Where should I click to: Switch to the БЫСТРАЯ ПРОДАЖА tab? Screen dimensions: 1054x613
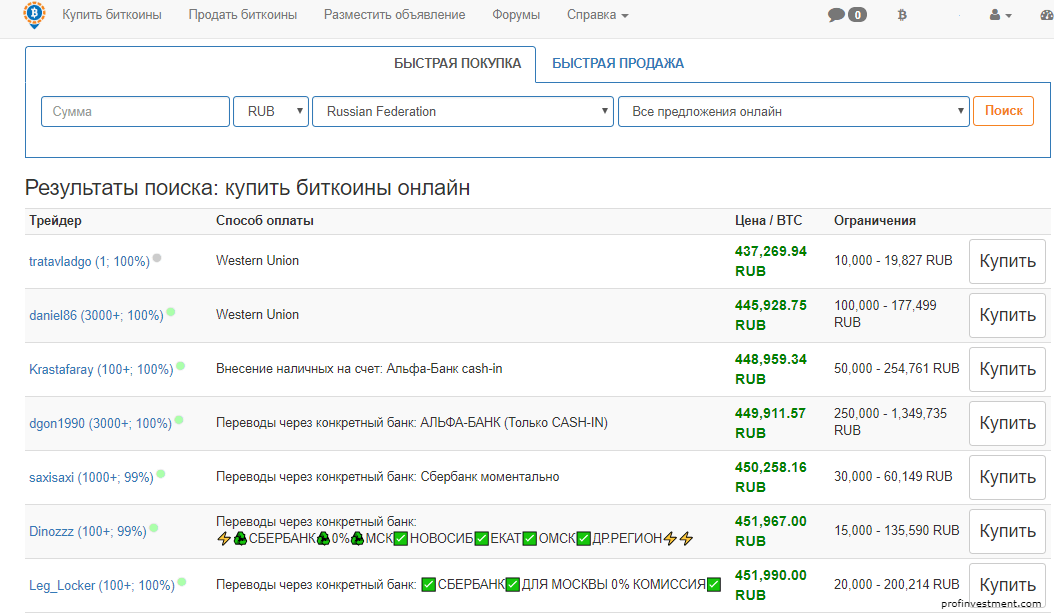(x=618, y=63)
